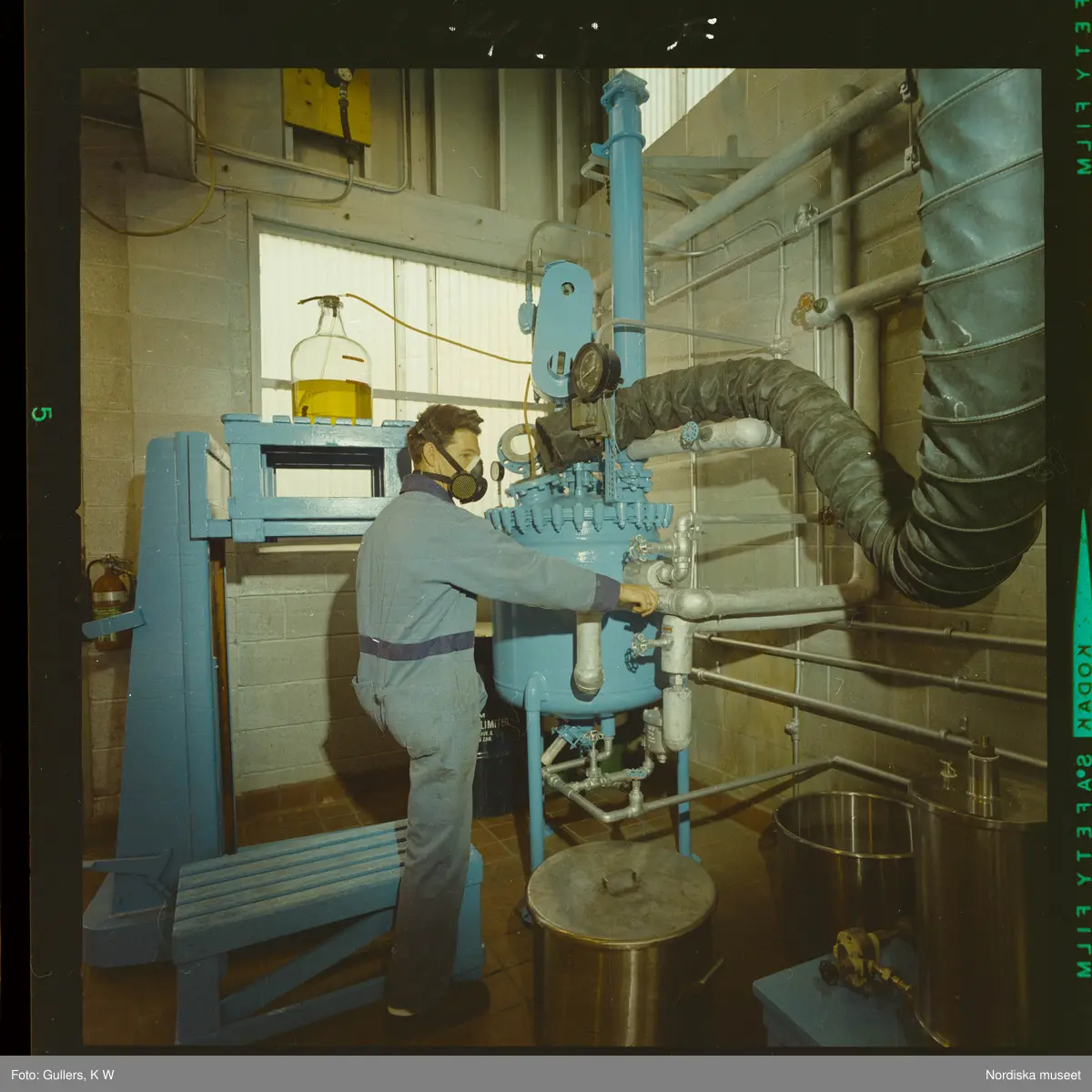Click the yellow board on upper wall
The width and height of the screenshot is (1092, 1092).
point(325,106)
